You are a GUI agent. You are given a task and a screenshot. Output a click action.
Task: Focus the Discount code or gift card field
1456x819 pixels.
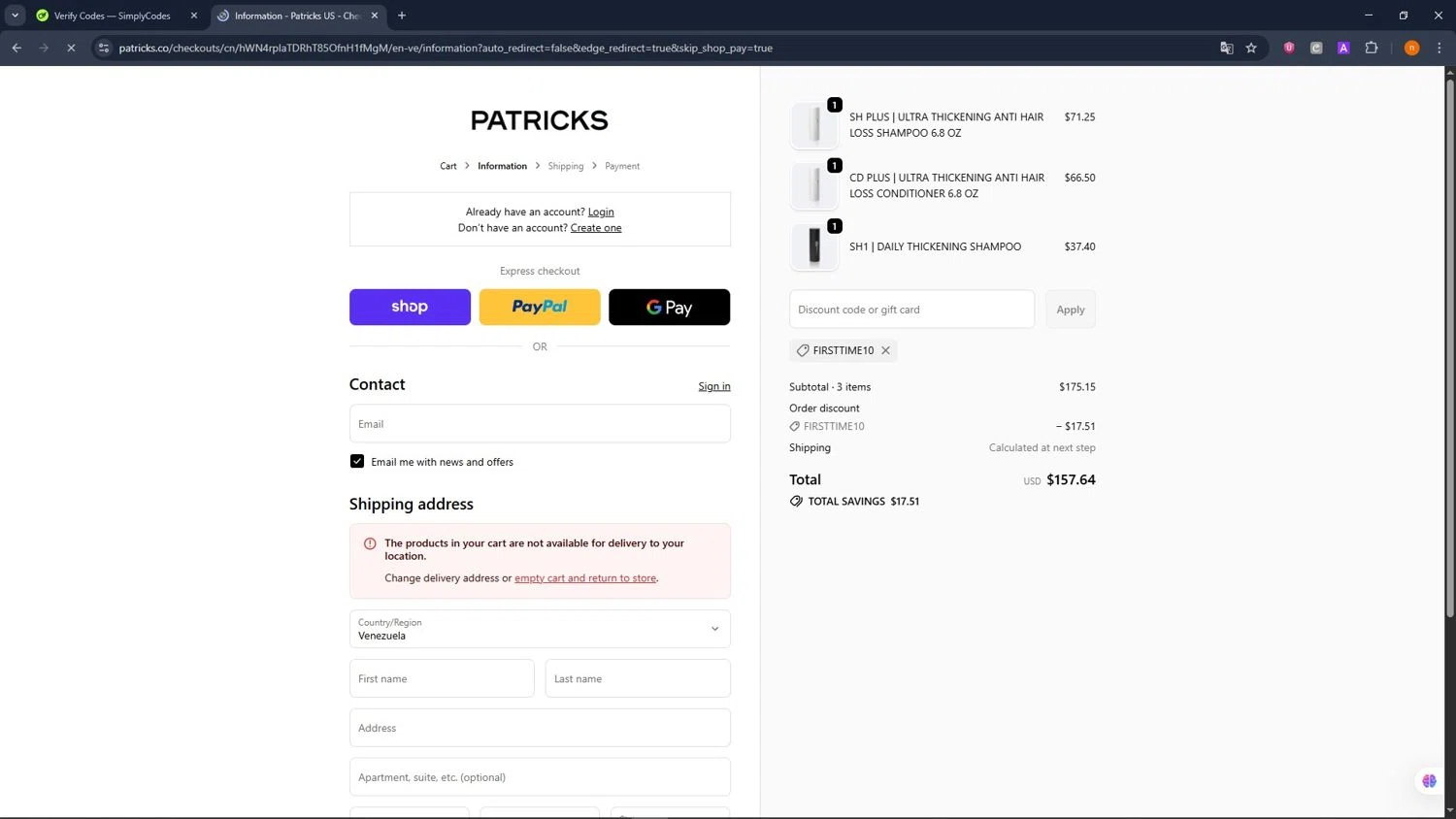911,310
